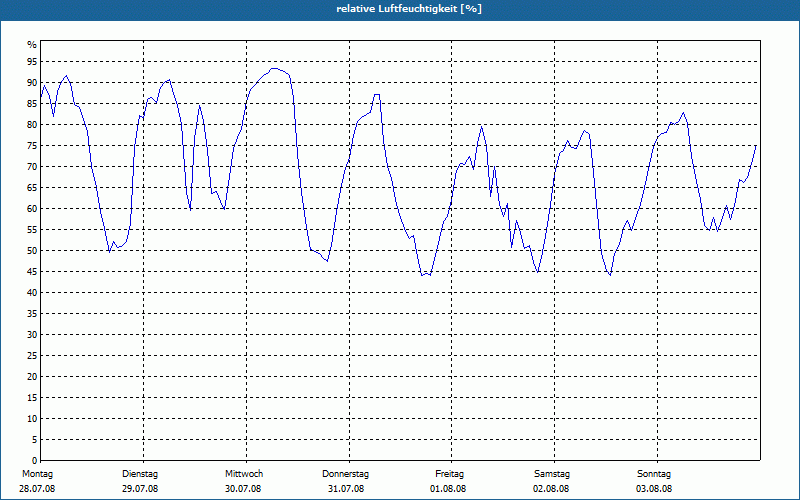Click the y-axis value 95
The image size is (800, 500).
coord(32,62)
